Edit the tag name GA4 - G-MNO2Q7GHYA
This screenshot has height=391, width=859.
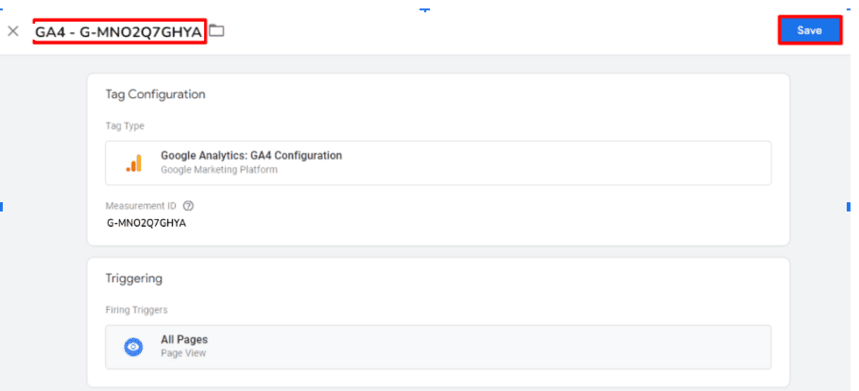pos(119,32)
